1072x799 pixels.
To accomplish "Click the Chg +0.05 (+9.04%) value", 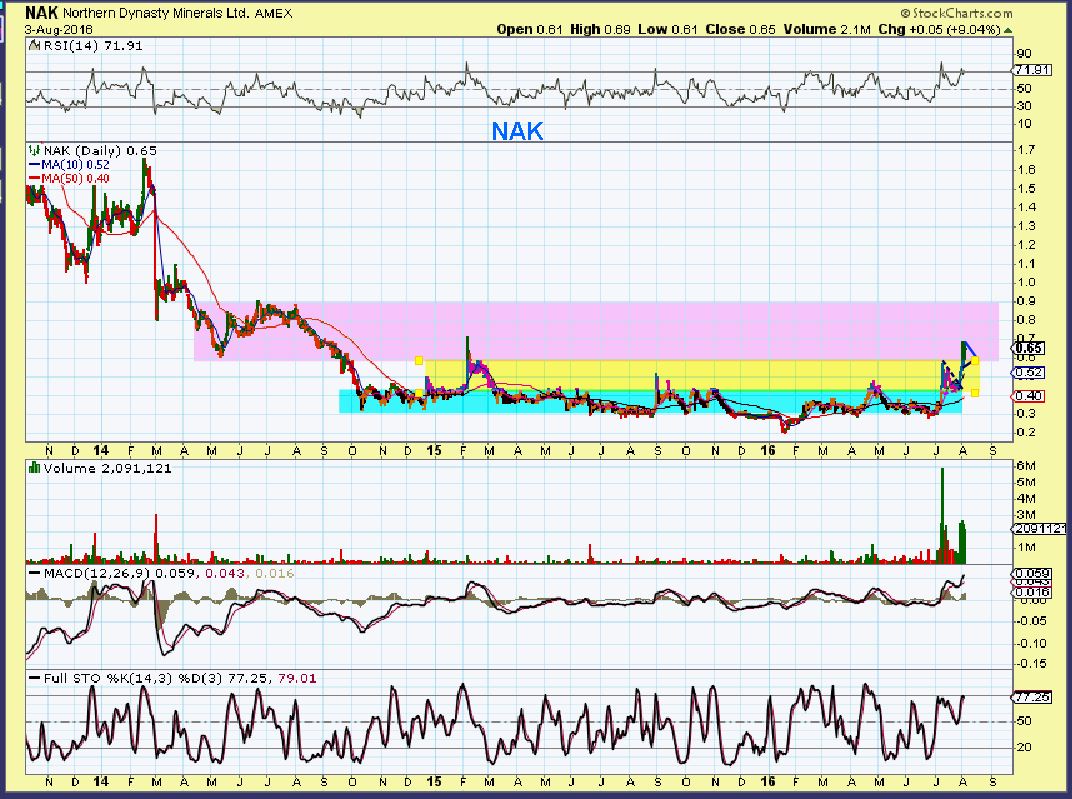I will 939,29.
